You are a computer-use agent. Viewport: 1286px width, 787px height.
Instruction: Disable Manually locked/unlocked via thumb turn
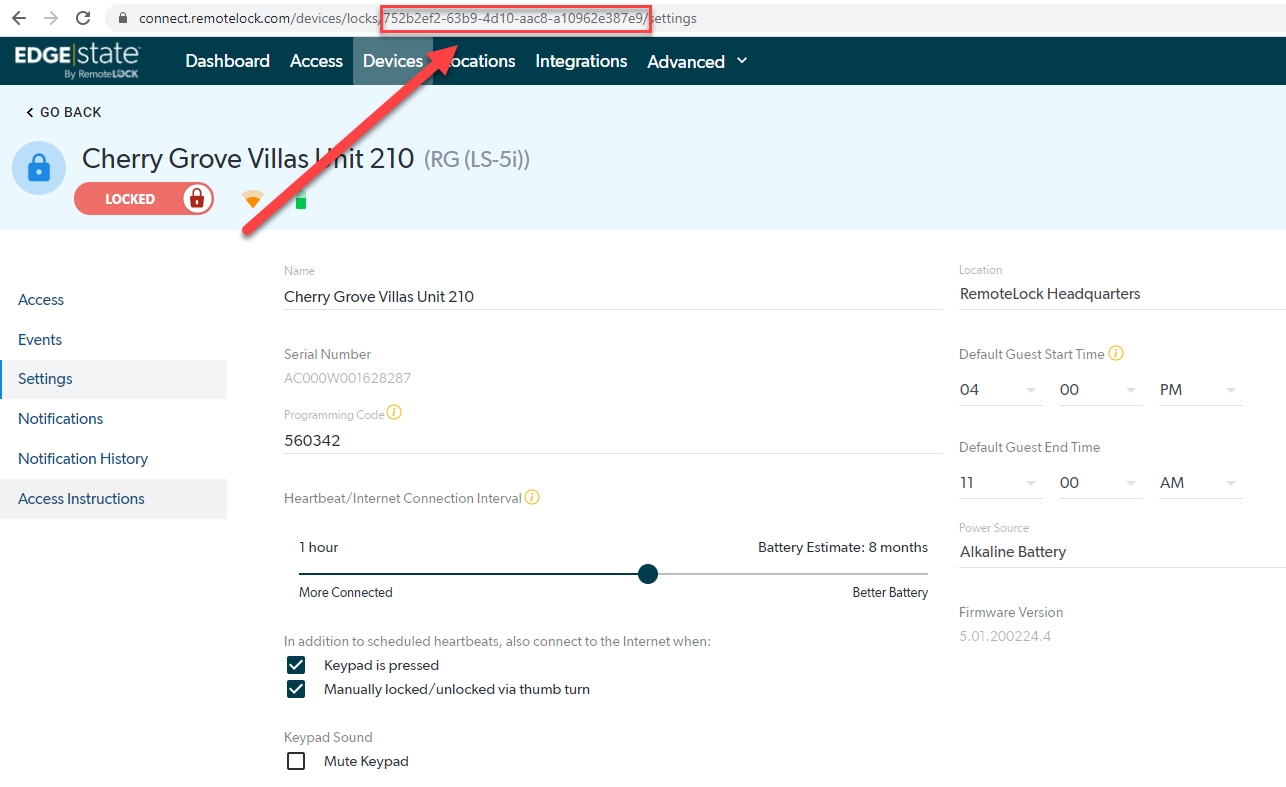(x=296, y=688)
